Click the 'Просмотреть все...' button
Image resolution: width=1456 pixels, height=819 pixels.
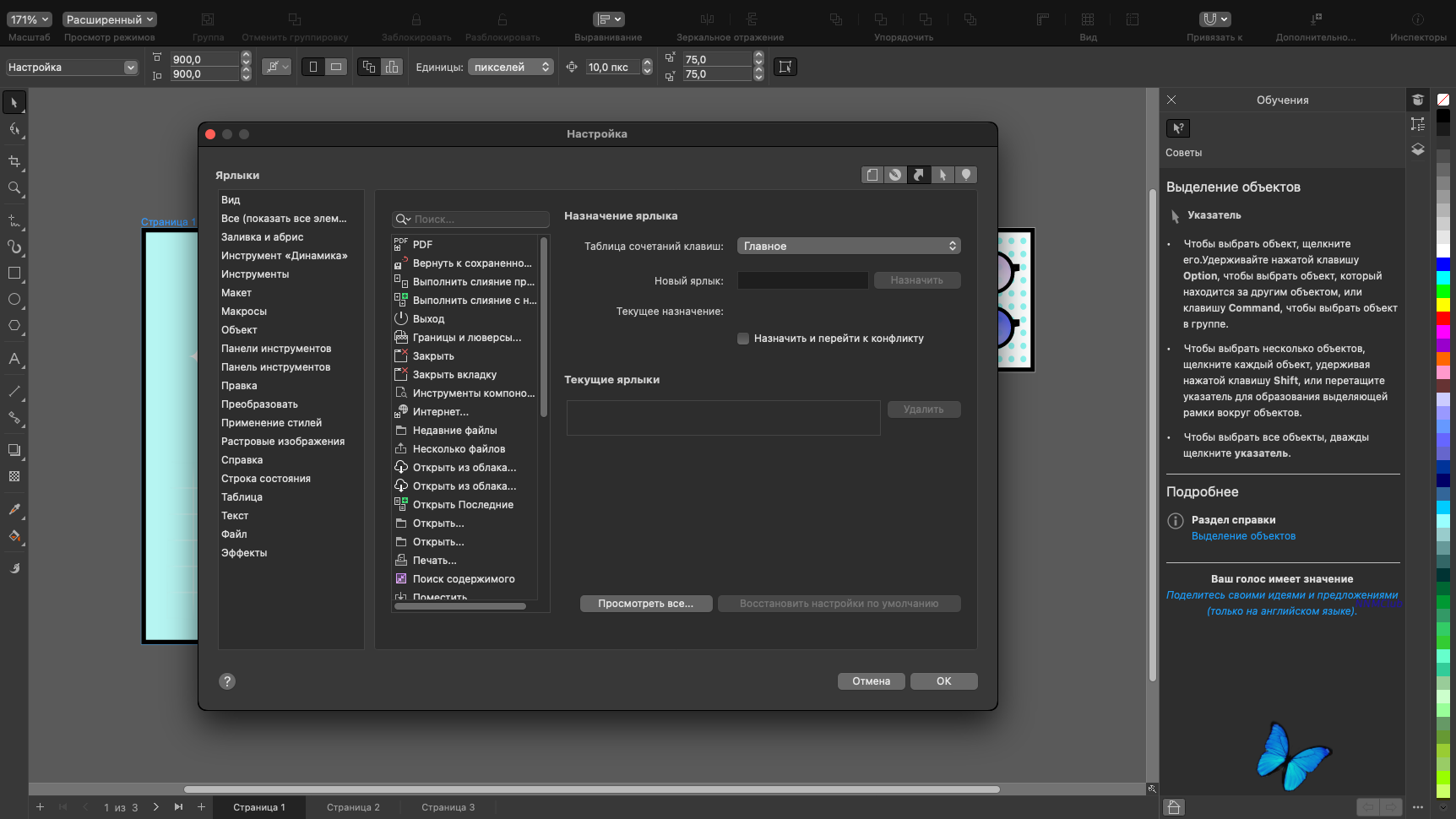pos(646,604)
